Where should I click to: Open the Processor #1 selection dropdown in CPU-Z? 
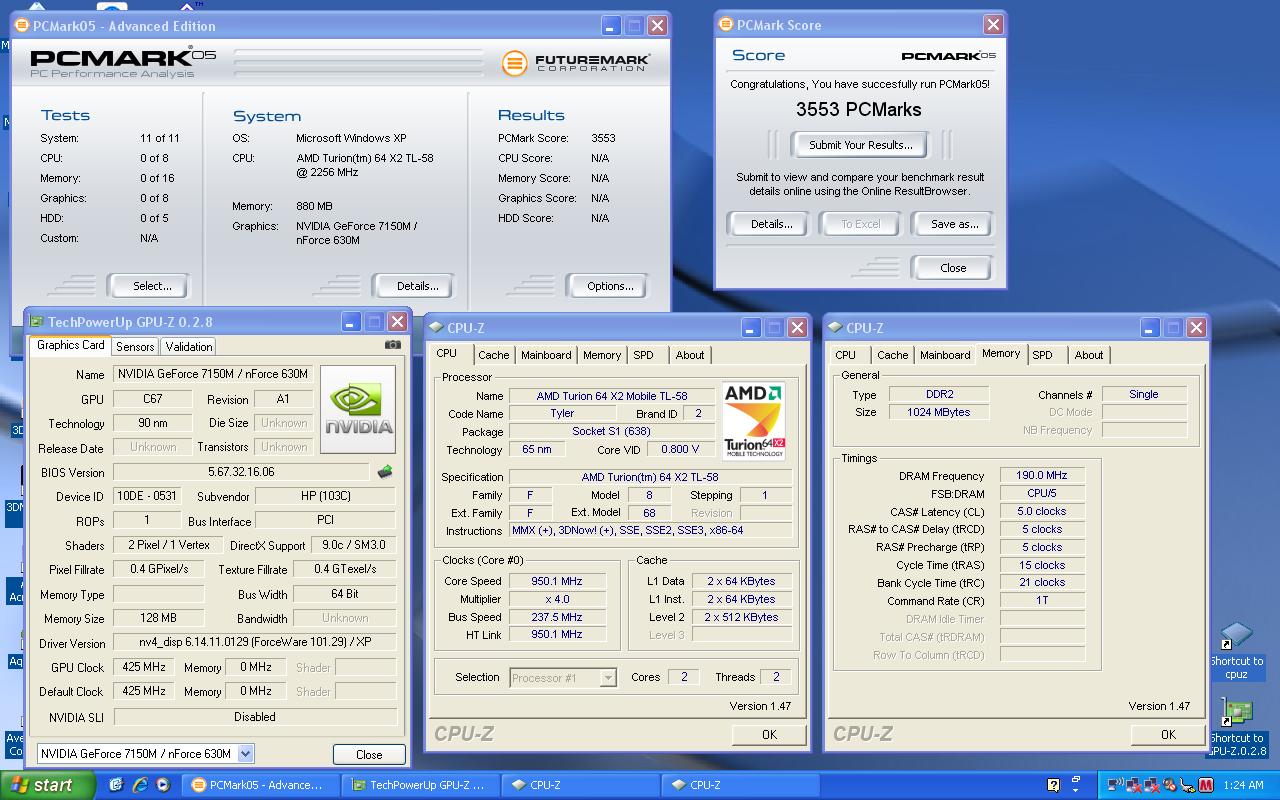tap(607, 677)
